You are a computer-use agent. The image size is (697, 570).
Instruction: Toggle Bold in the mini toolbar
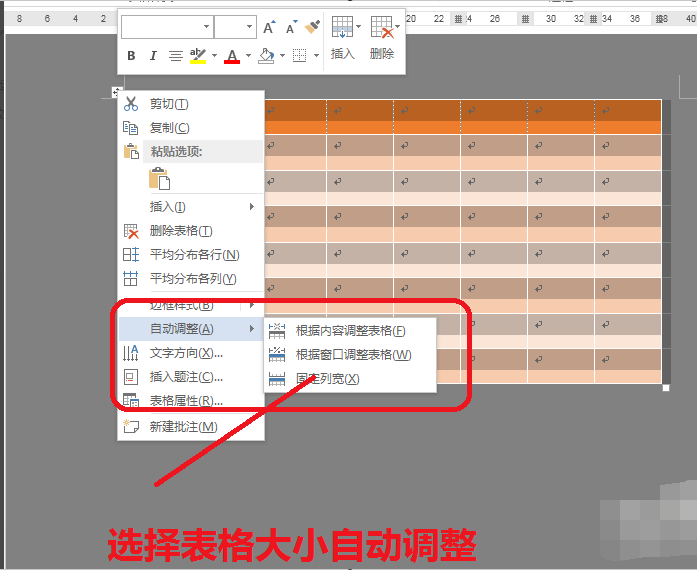(131, 56)
